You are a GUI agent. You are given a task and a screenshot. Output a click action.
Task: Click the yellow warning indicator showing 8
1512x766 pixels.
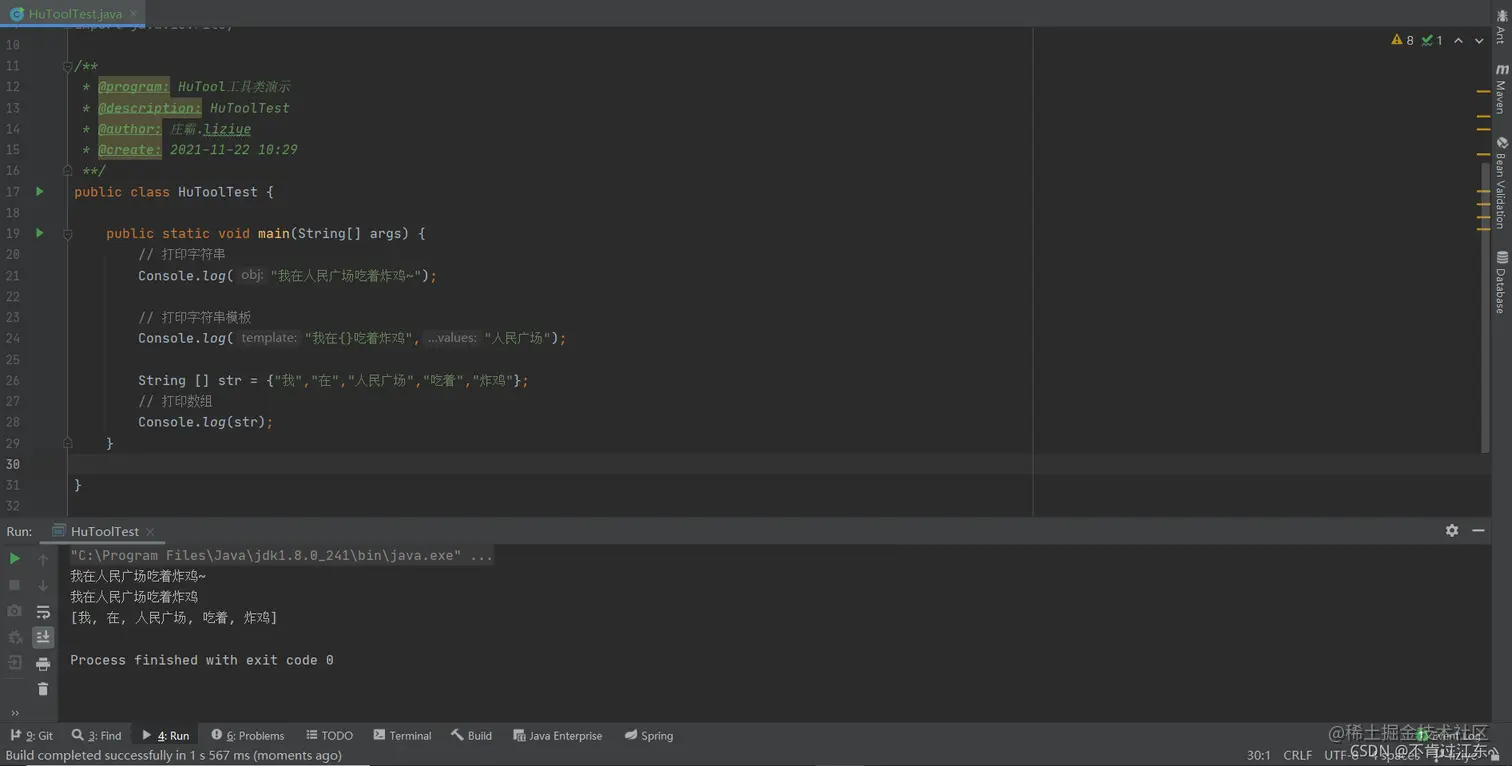pos(1402,40)
